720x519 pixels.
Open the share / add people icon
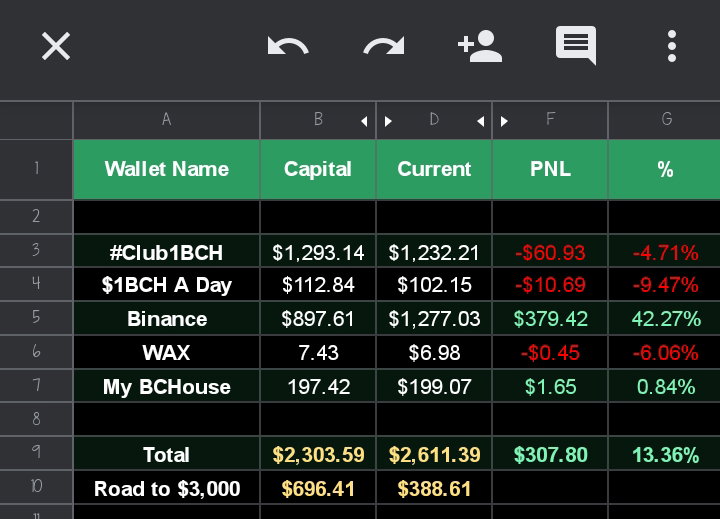tap(480, 46)
